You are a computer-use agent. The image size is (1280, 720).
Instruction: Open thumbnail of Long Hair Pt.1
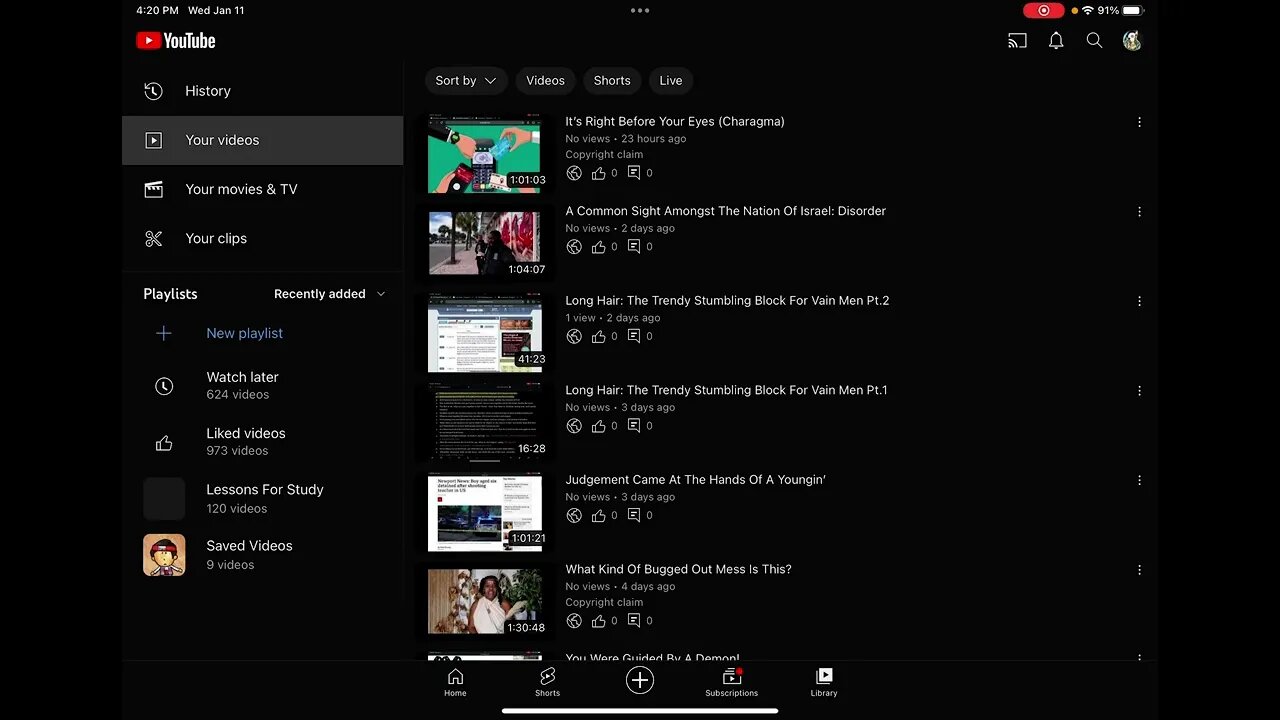point(485,422)
